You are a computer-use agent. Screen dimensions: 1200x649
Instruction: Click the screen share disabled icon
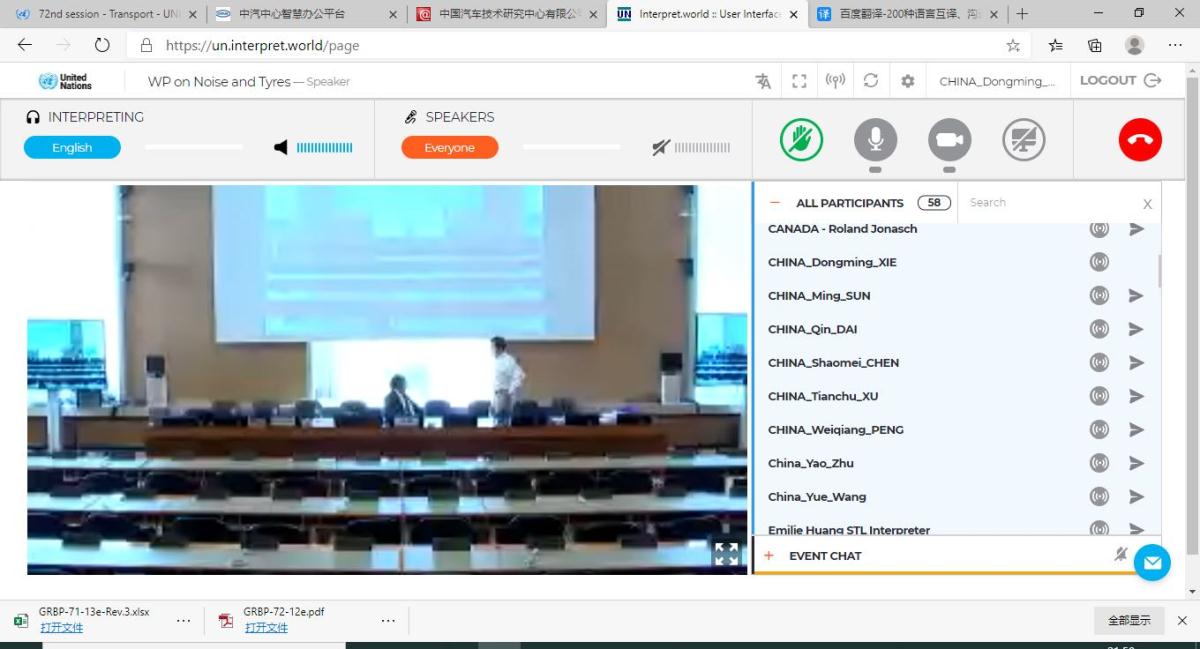[x=1023, y=140]
